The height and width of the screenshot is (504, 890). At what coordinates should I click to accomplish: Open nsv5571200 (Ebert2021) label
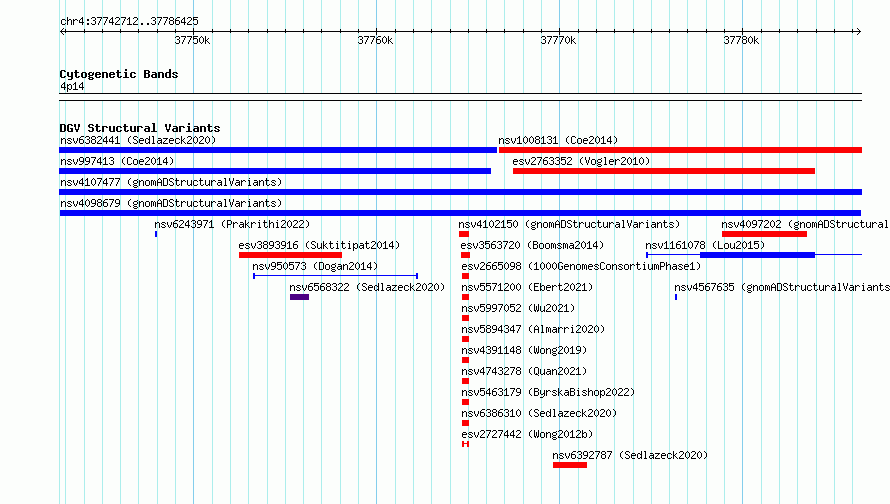pyautogui.click(x=527, y=287)
